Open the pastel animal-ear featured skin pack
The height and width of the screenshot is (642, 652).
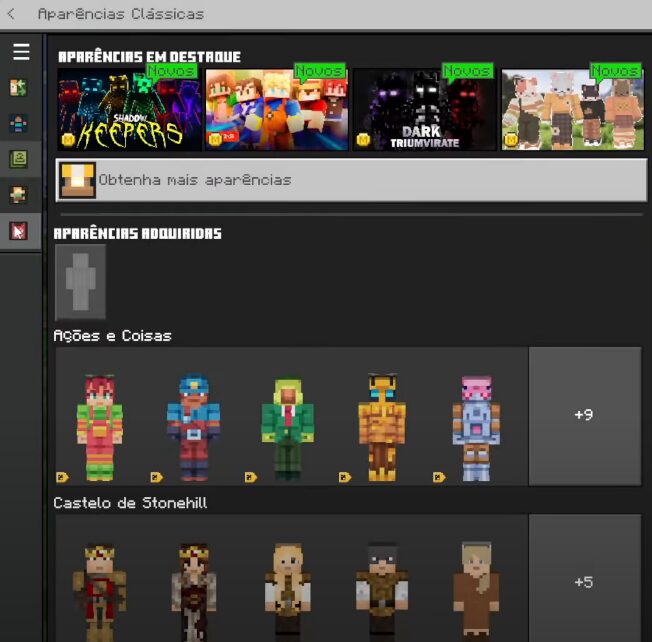coord(573,109)
